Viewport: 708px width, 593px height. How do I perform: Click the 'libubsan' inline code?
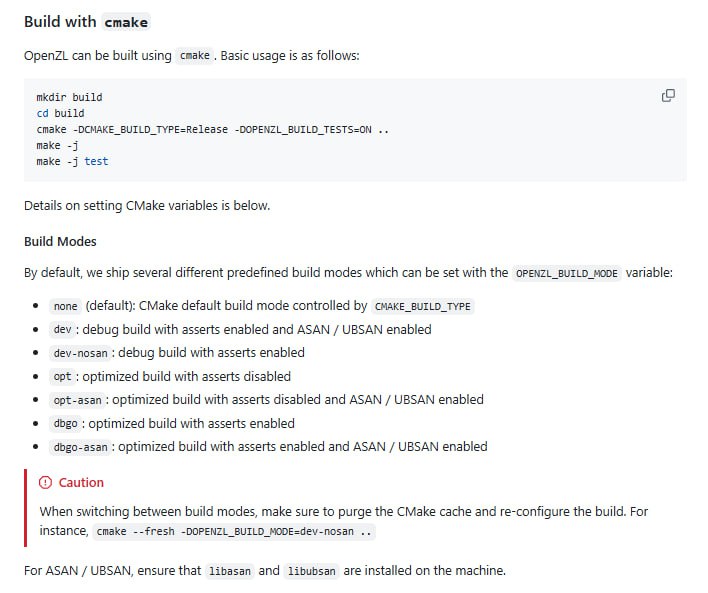[x=312, y=571]
